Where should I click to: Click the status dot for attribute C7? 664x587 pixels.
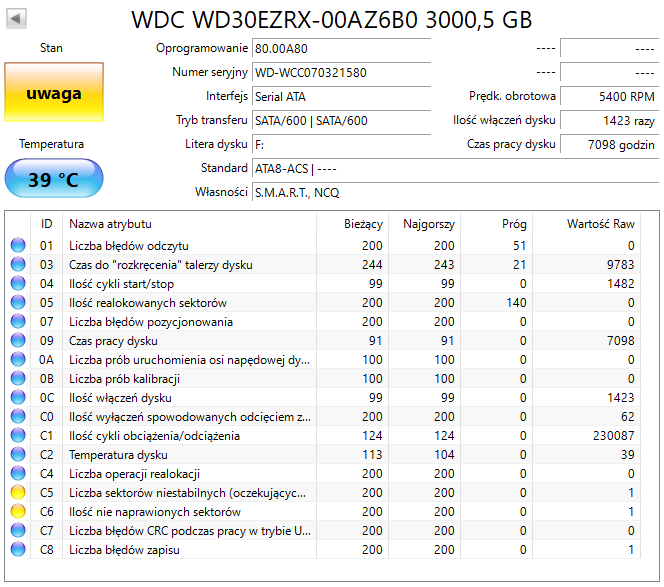pos(18,530)
